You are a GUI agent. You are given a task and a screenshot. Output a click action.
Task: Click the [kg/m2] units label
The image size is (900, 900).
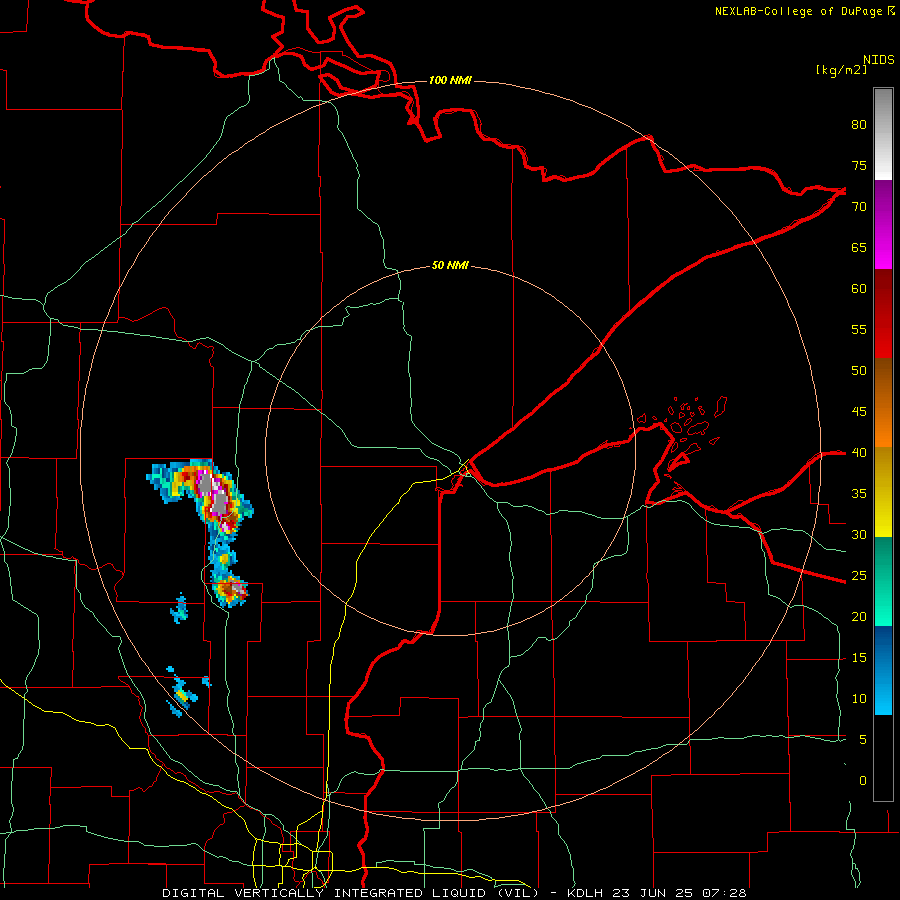point(841,70)
